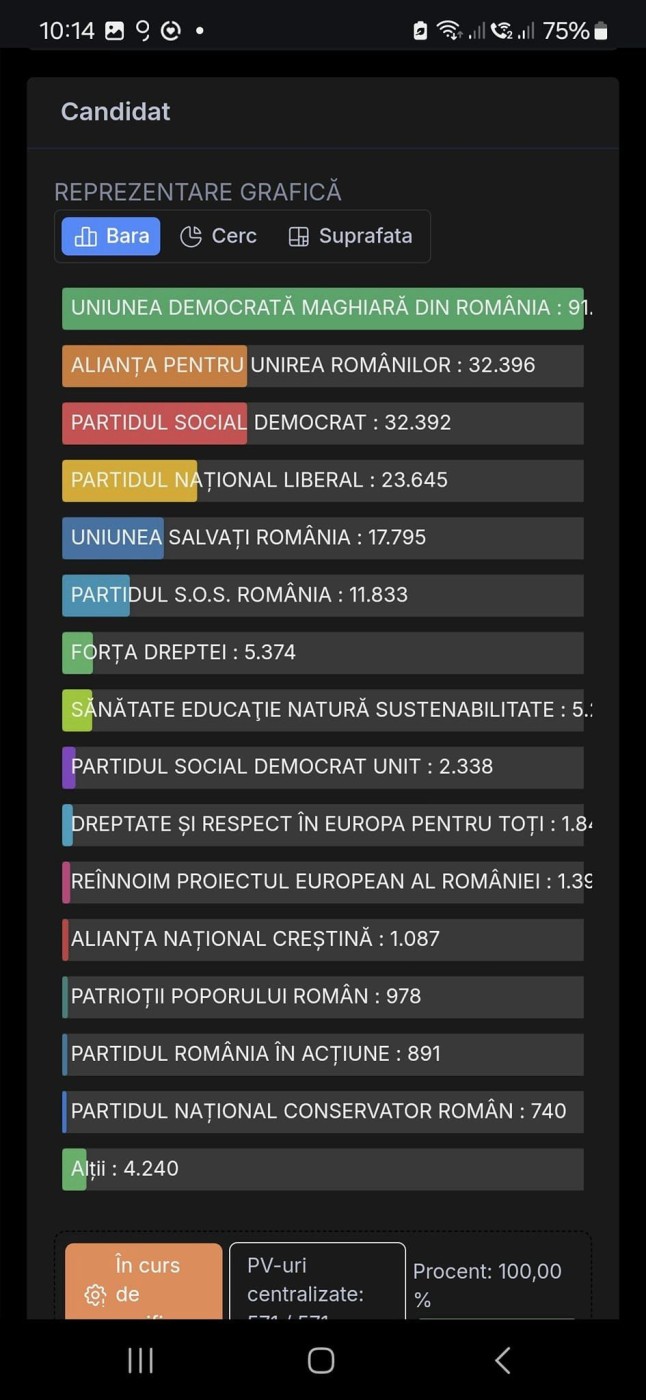Tap the Candidat section header
Viewport: 646px width, 1400px height.
tap(116, 112)
